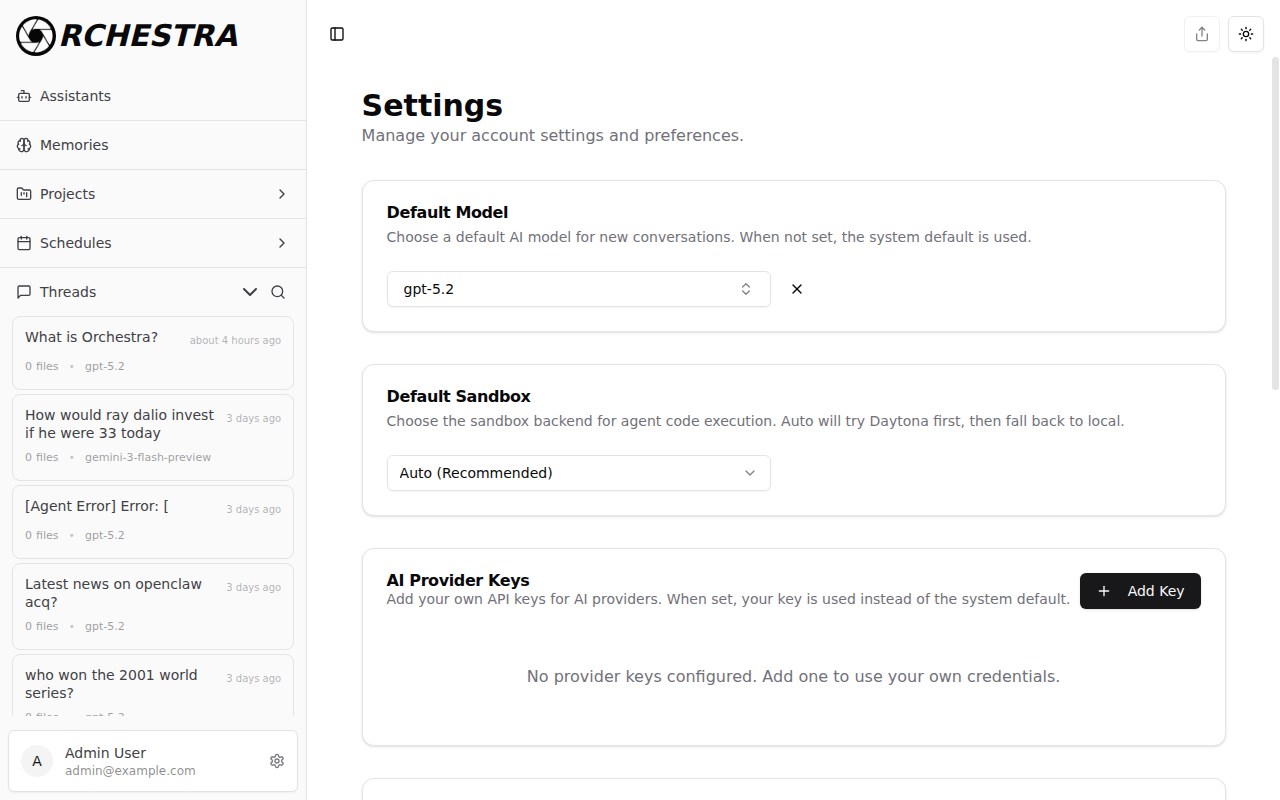Viewport: 1280px width, 800px height.
Task: Open Projects in the sidebar
Action: coord(153,194)
